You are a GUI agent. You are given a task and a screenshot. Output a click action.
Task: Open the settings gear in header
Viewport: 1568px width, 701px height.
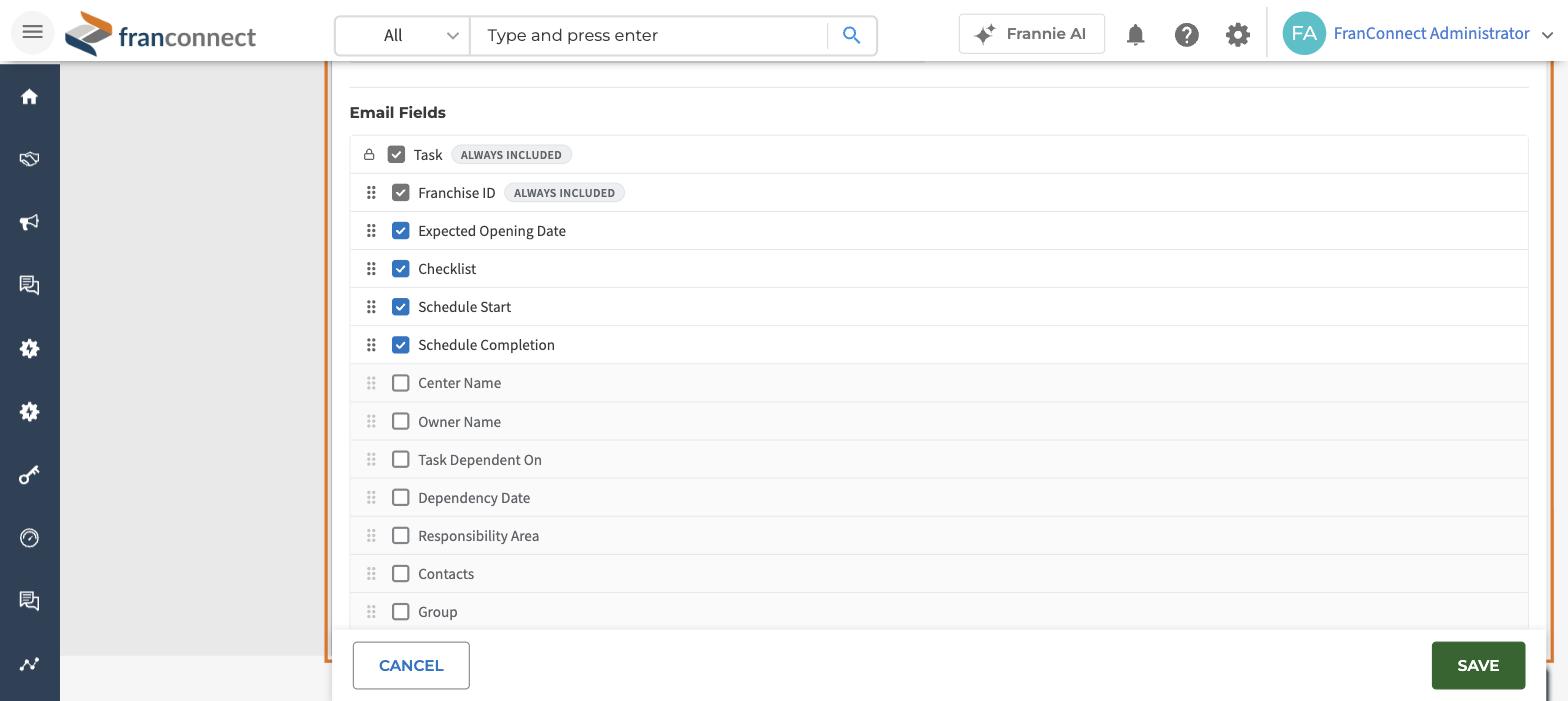(x=1238, y=35)
